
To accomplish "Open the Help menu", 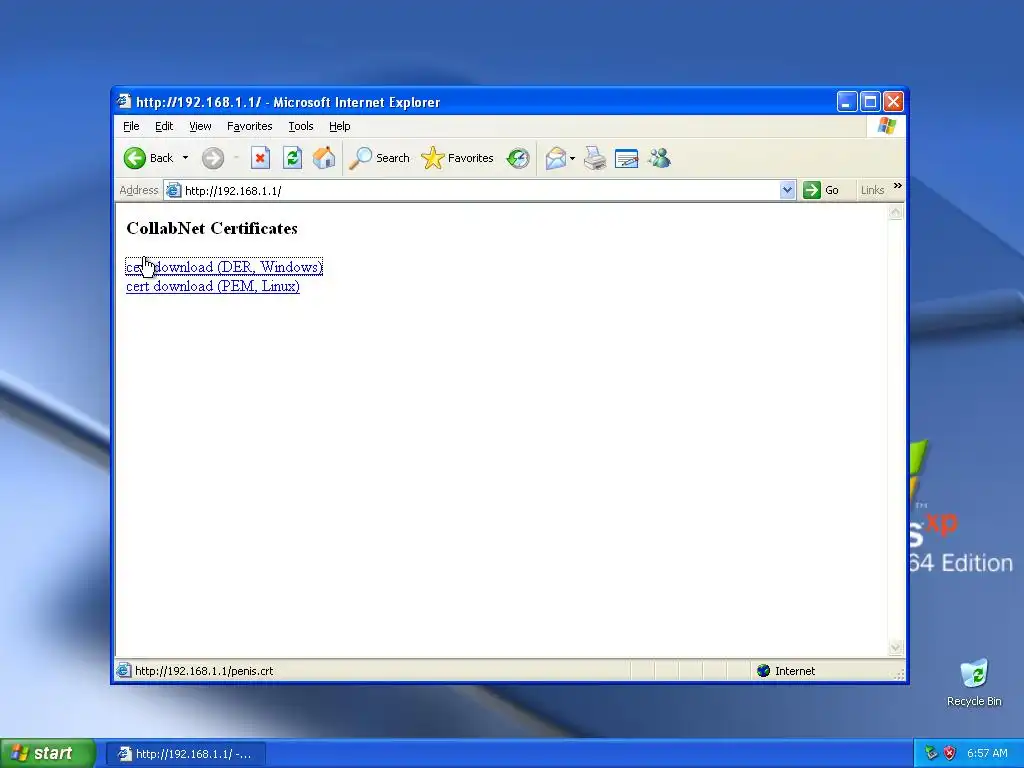I will [340, 126].
